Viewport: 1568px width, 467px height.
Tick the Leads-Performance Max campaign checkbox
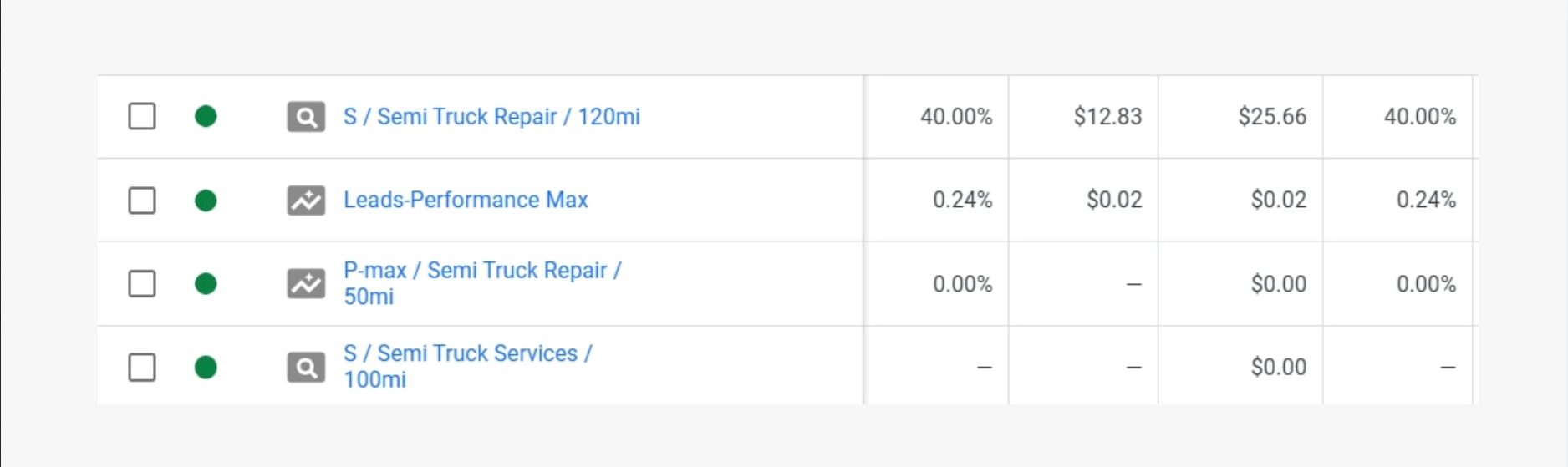(x=142, y=201)
